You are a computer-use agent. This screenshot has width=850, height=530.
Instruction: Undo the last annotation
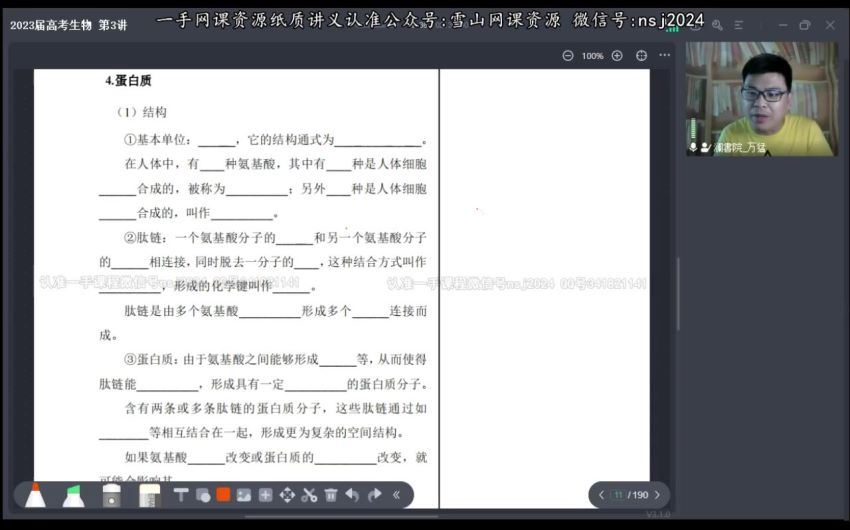352,495
